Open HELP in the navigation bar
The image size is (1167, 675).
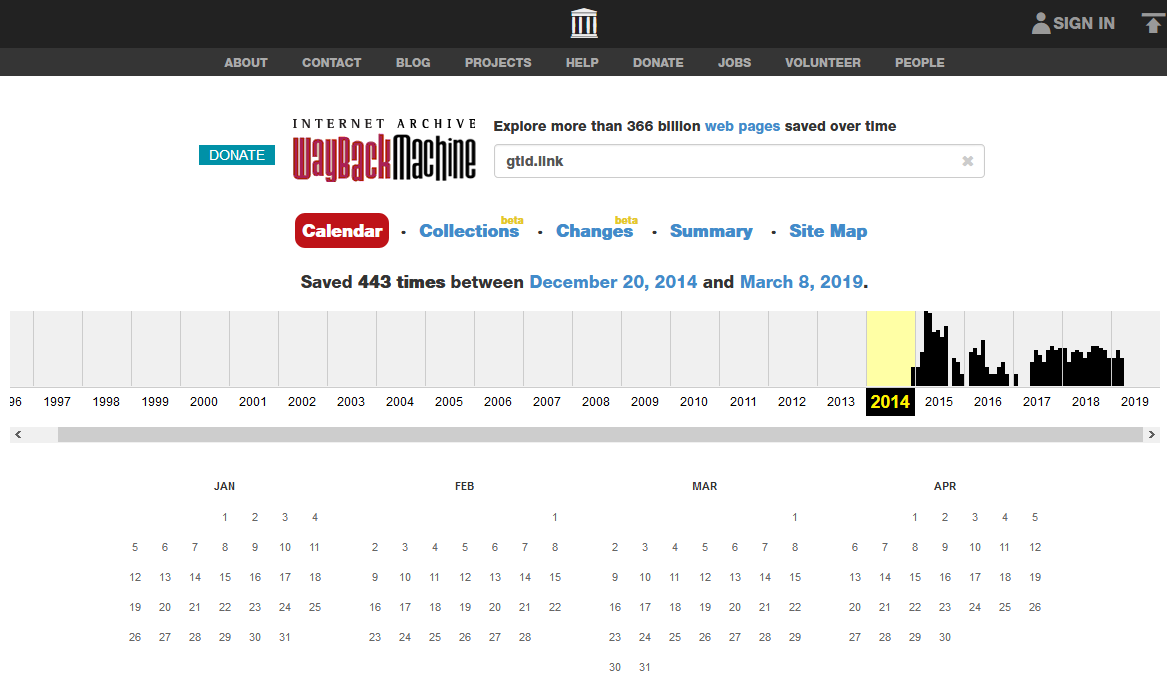582,63
